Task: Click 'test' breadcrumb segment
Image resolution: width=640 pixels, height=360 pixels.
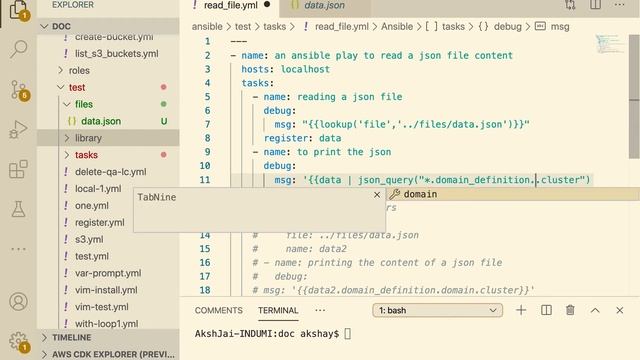Action: (243, 27)
